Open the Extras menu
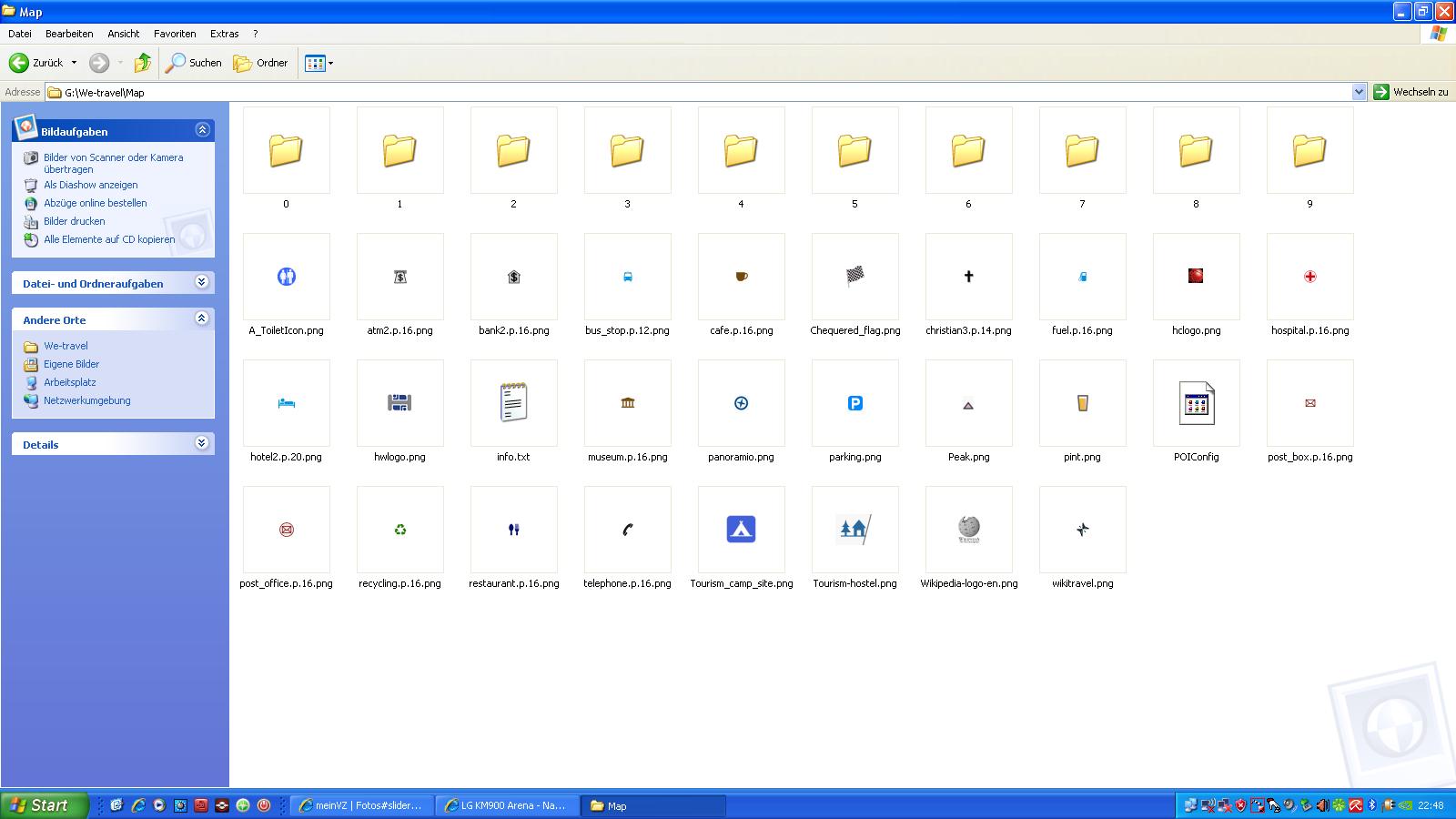 point(225,34)
